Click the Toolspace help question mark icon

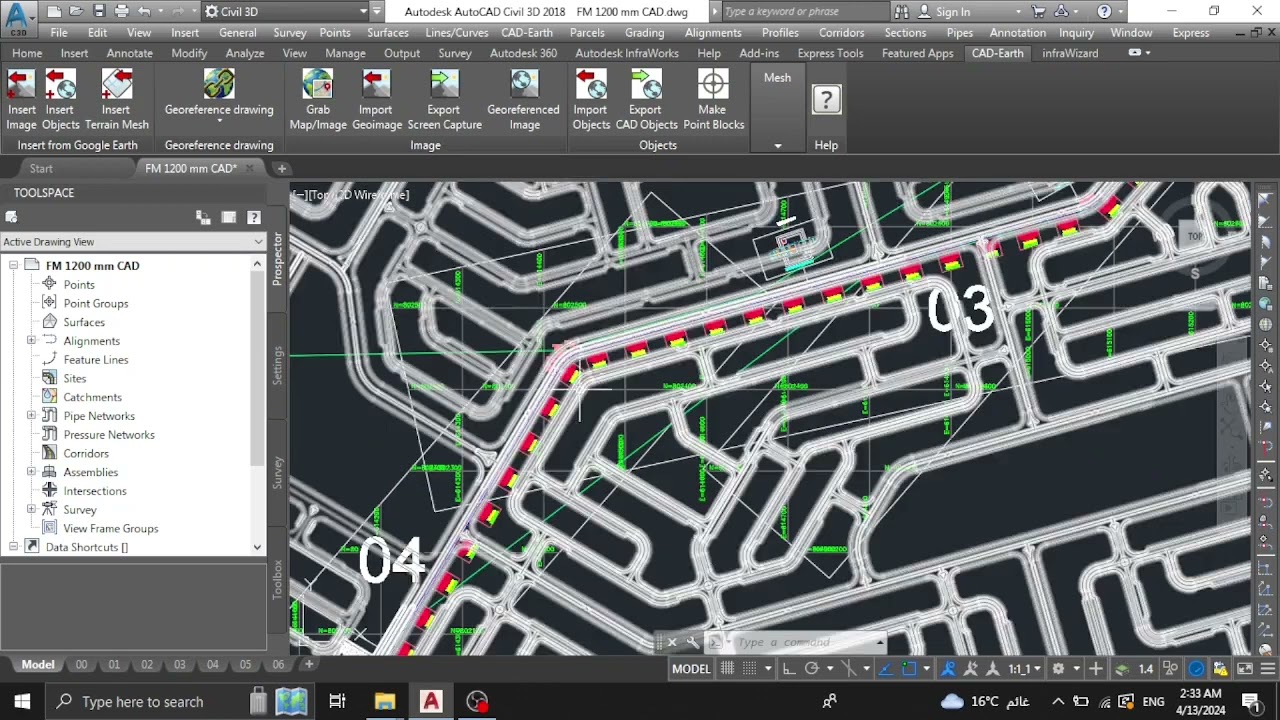click(x=254, y=217)
